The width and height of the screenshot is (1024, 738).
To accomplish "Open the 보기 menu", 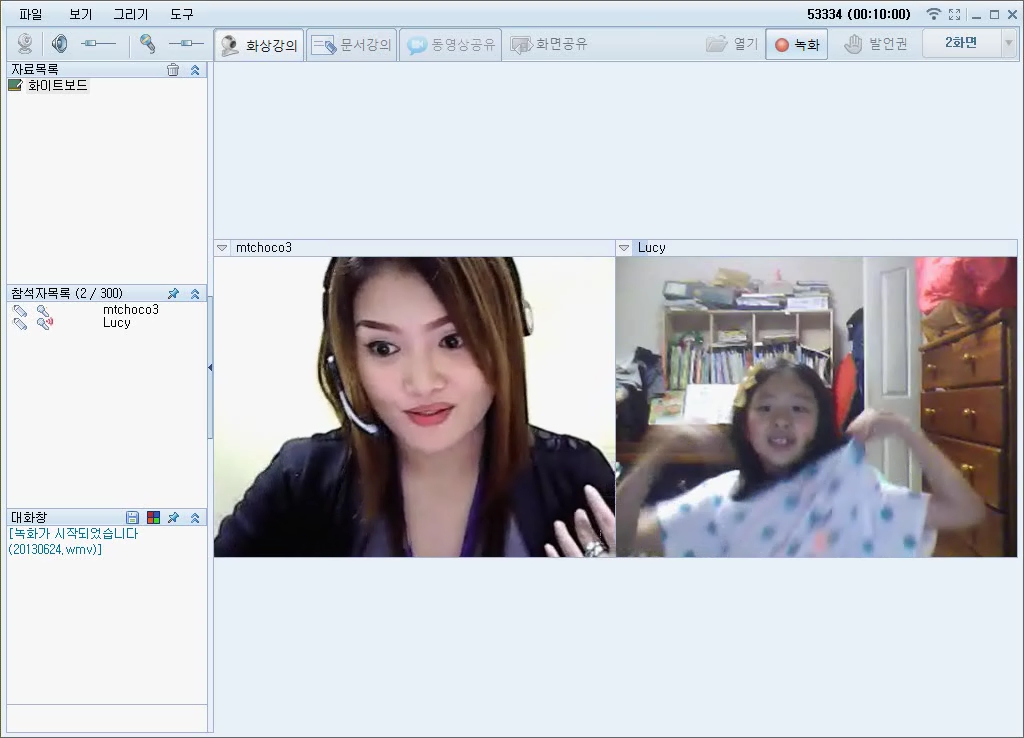I will [x=81, y=14].
